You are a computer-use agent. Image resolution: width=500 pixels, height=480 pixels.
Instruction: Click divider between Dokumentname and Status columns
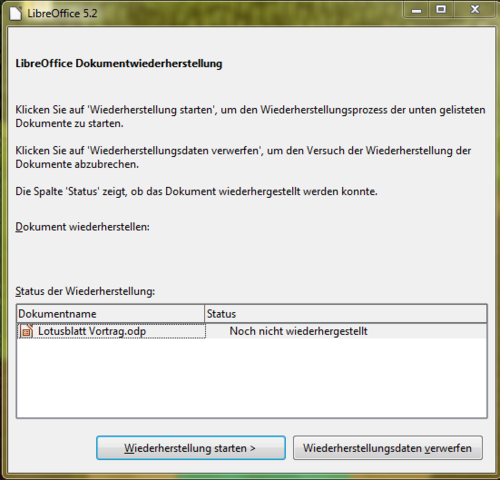pos(204,314)
